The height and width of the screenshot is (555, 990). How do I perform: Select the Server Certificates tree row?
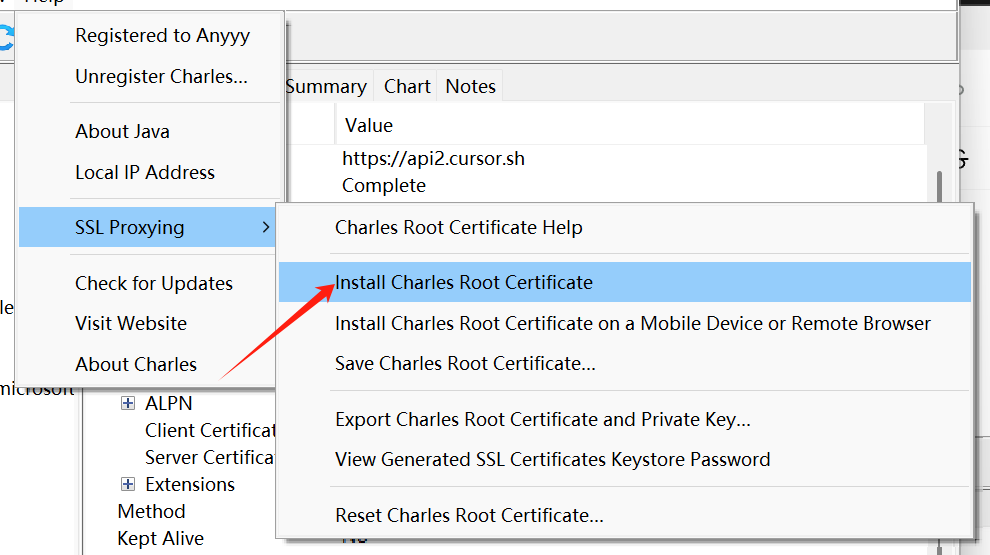pyautogui.click(x=210, y=457)
